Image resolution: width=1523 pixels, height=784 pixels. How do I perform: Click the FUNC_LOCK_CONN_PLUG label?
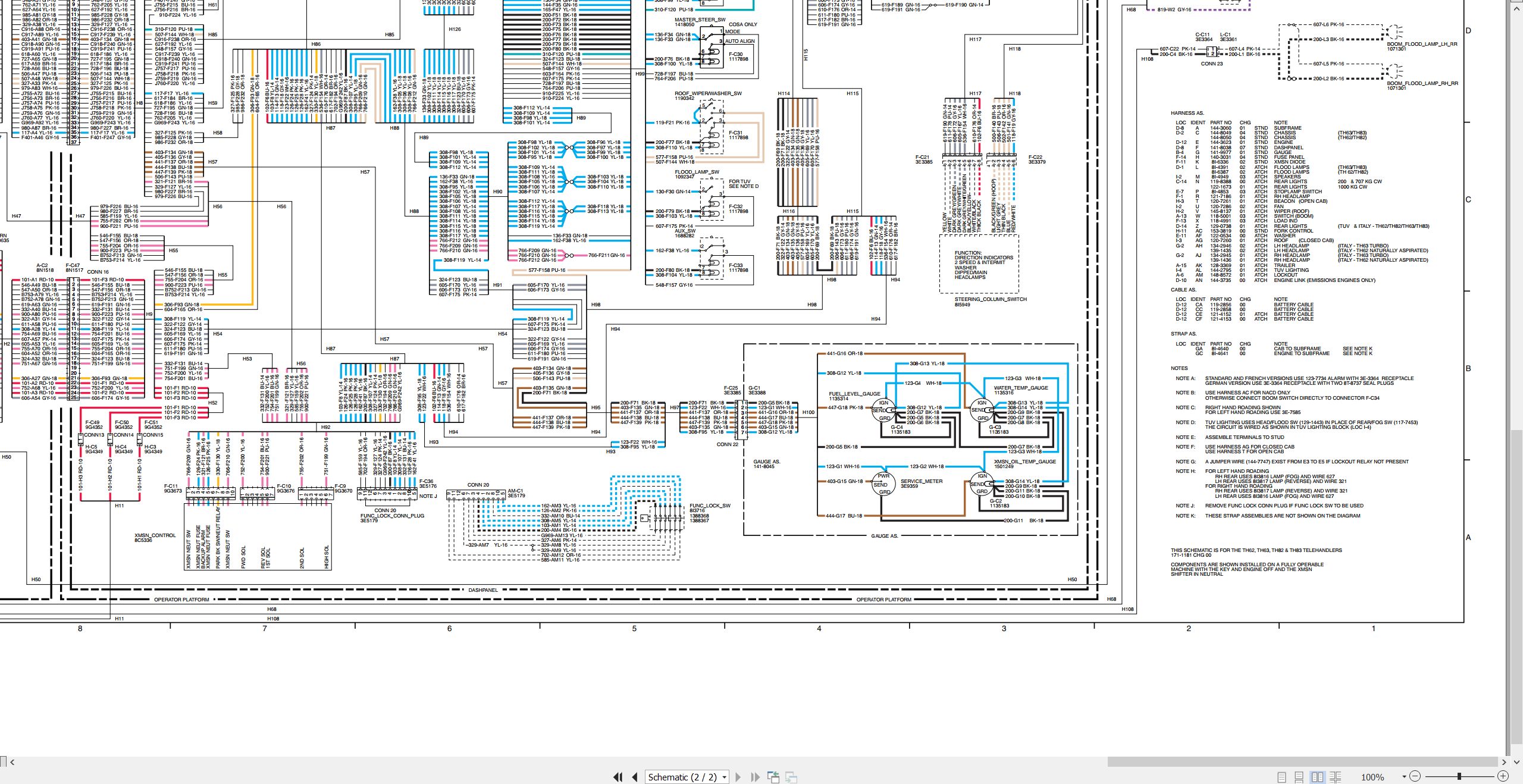(392, 516)
